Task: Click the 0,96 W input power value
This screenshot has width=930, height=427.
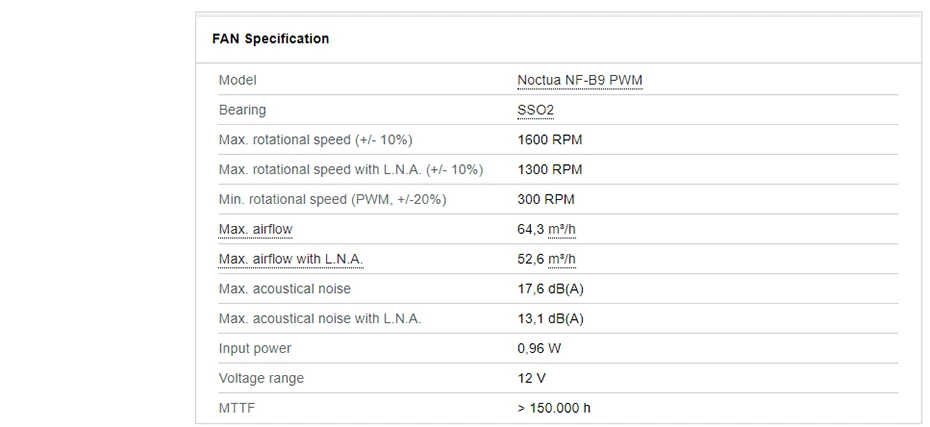Action: click(x=539, y=349)
